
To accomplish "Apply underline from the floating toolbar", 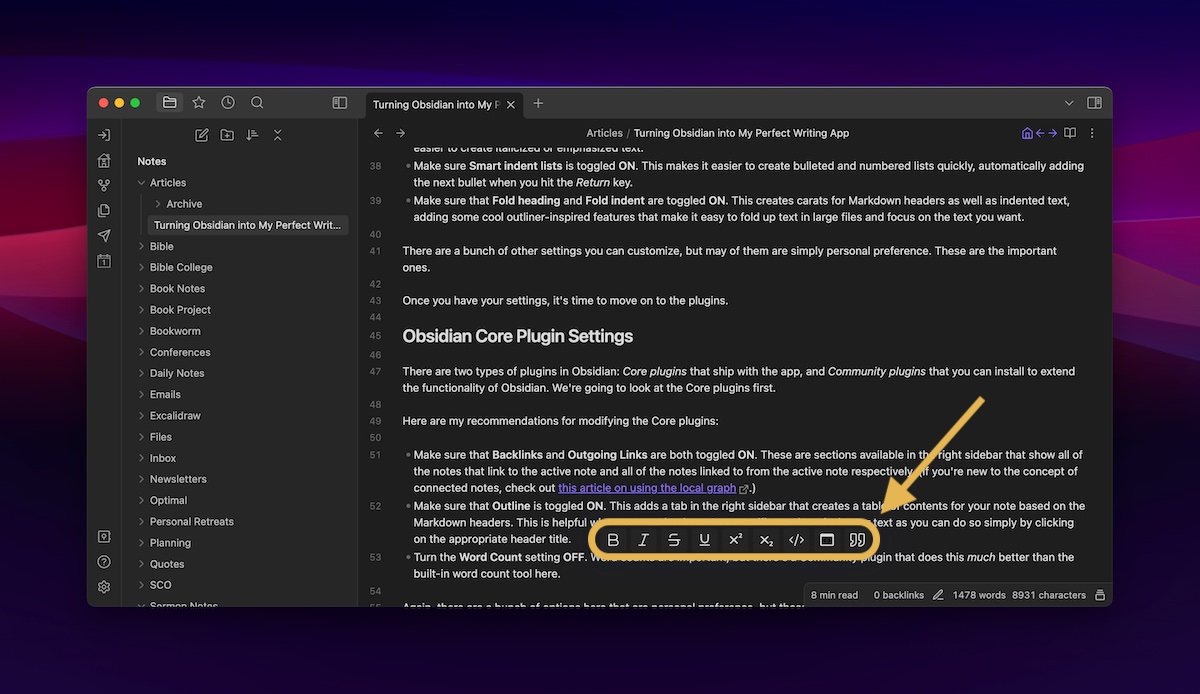I will click(705, 540).
